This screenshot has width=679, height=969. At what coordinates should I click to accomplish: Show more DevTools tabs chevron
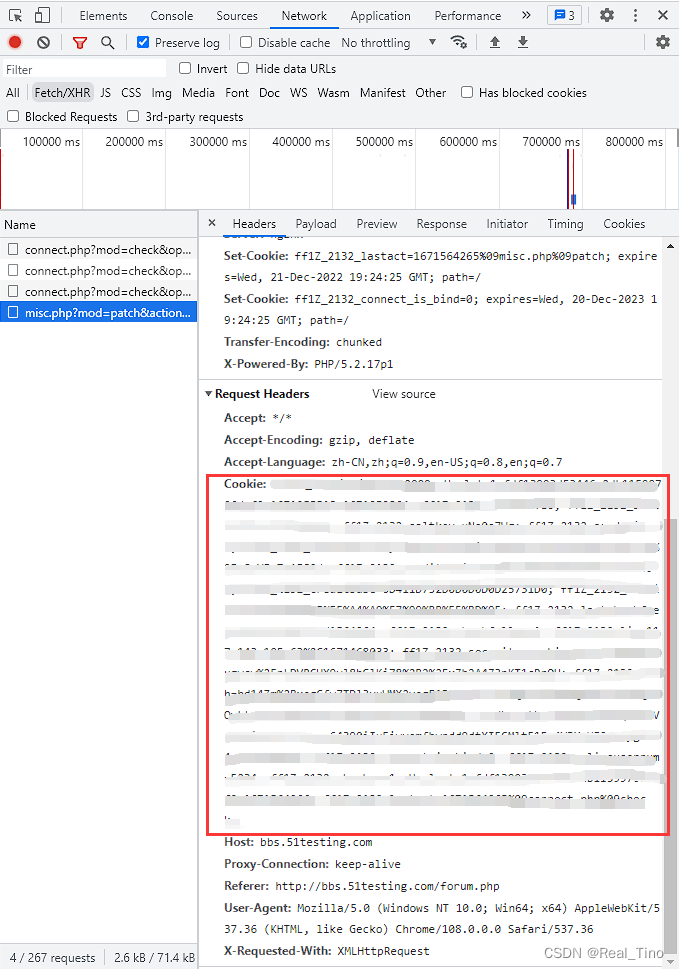526,15
